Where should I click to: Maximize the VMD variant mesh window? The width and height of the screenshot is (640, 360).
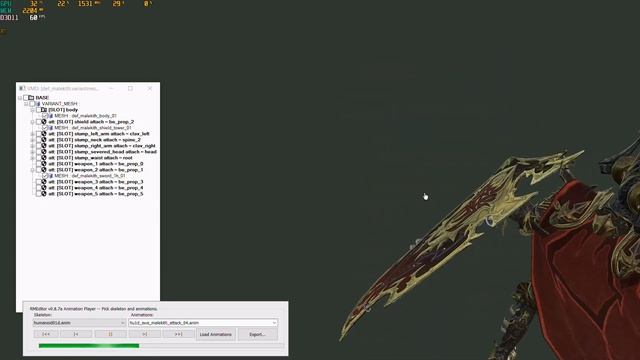click(131, 88)
